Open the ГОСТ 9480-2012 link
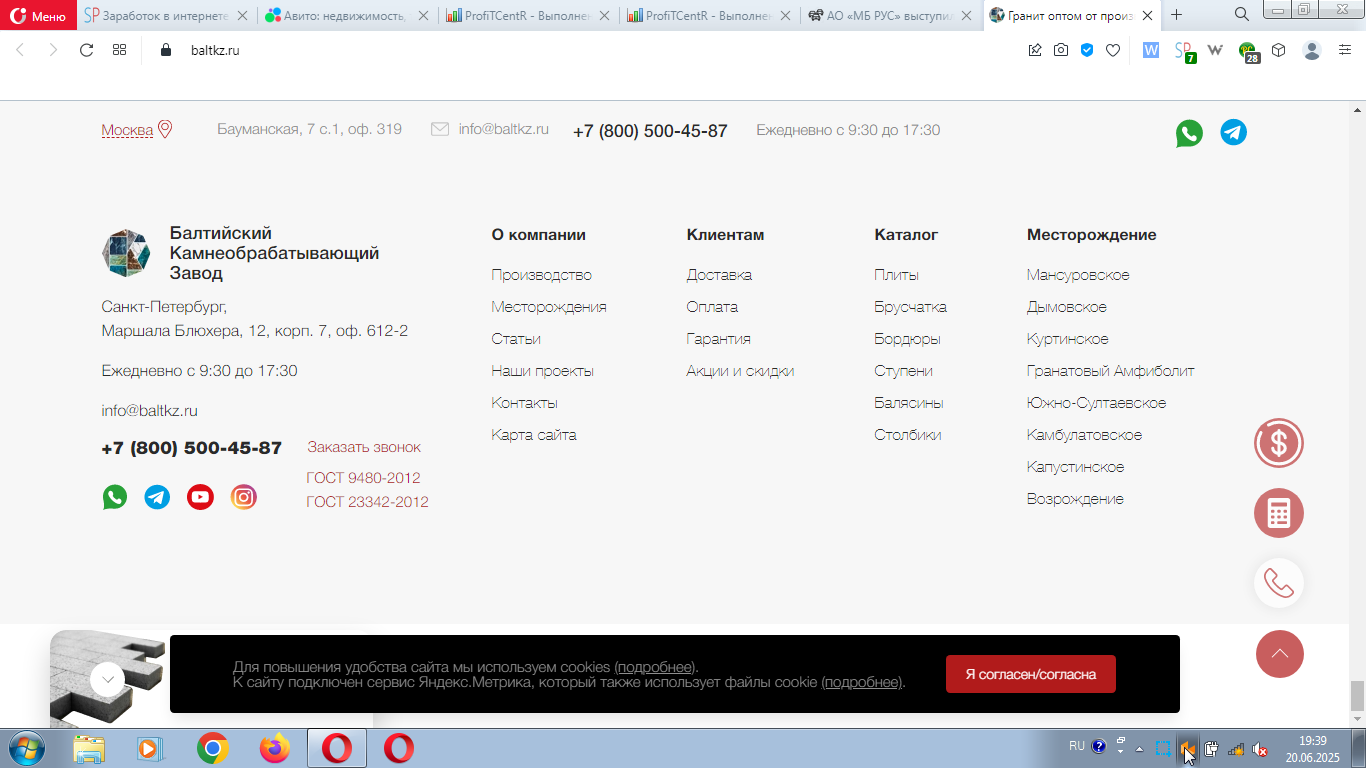This screenshot has width=1366, height=768. tap(363, 478)
